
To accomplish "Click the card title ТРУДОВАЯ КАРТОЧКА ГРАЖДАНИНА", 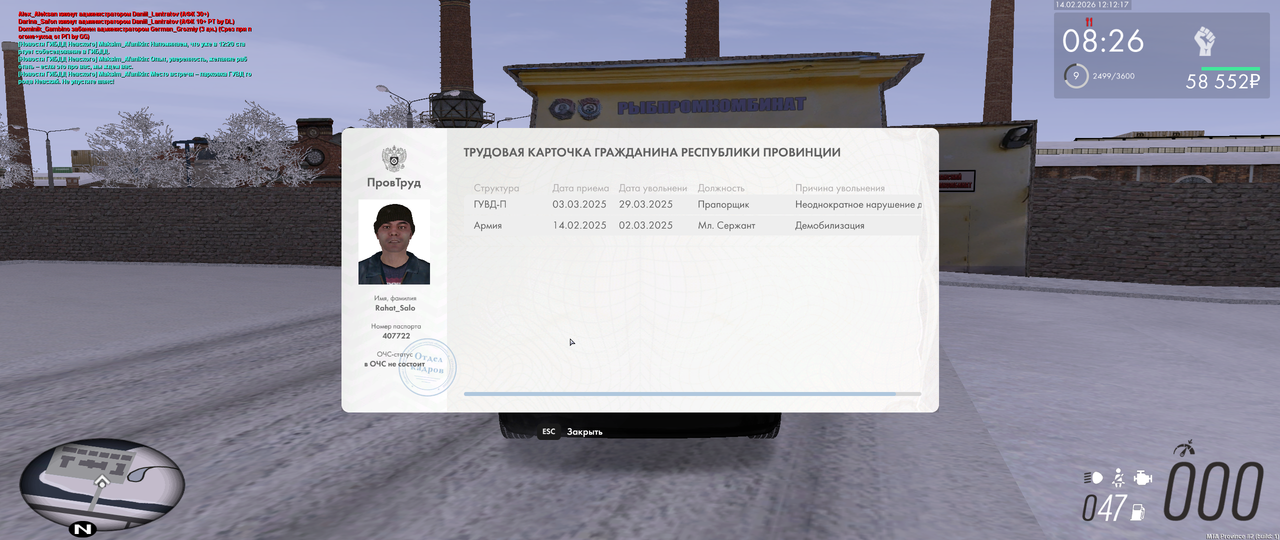I will coord(652,153).
